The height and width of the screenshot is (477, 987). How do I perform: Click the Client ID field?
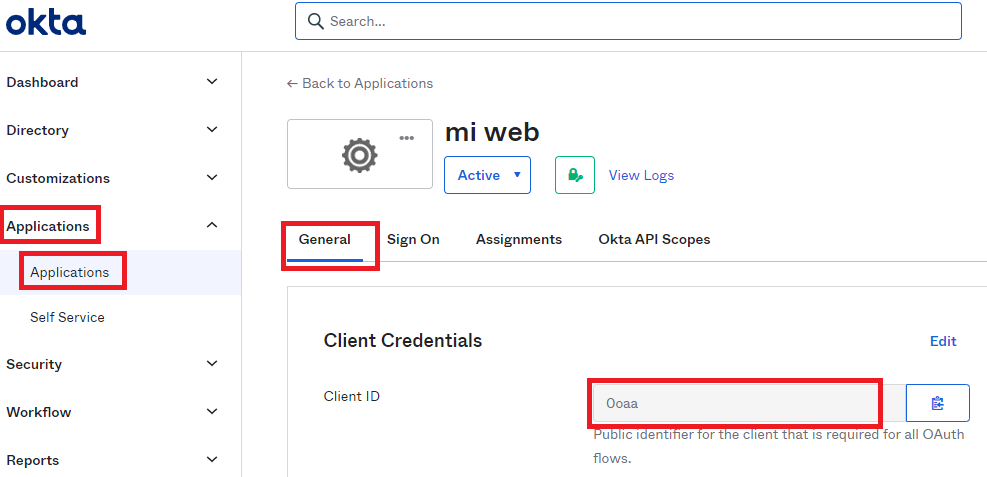[x=736, y=403]
